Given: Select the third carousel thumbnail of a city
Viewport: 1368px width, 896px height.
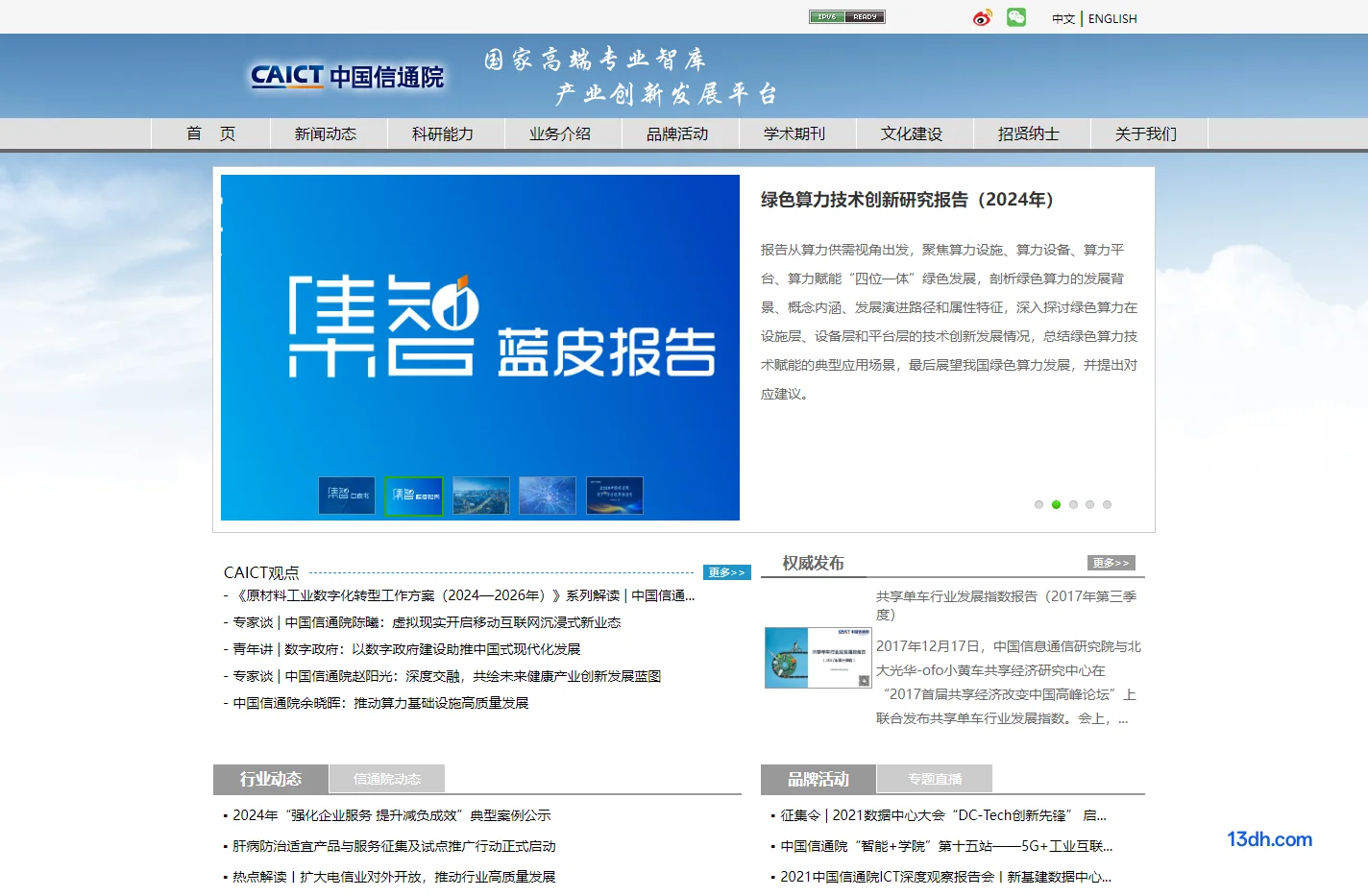Looking at the screenshot, I should tap(481, 496).
